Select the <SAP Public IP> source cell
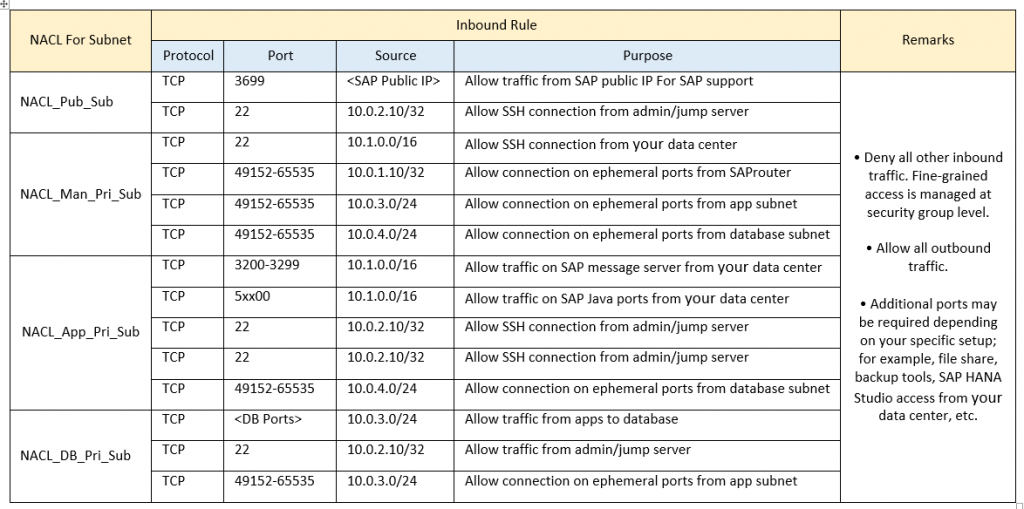This screenshot has height=509, width=1024. point(395,87)
